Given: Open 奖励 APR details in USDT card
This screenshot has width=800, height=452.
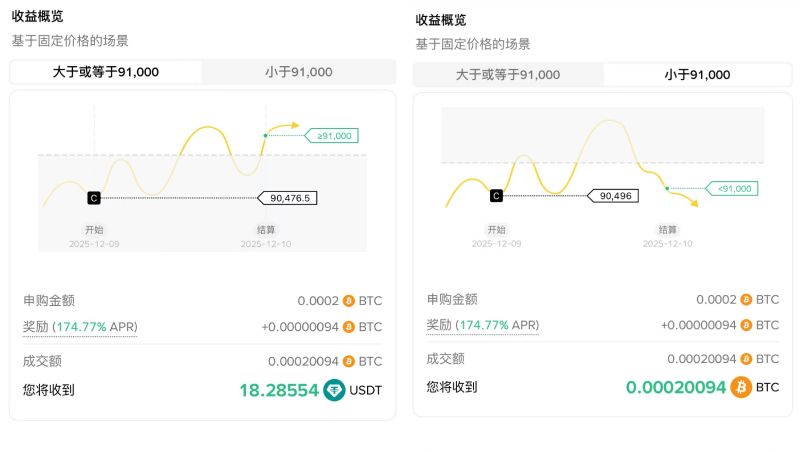Looking at the screenshot, I should click(80, 327).
